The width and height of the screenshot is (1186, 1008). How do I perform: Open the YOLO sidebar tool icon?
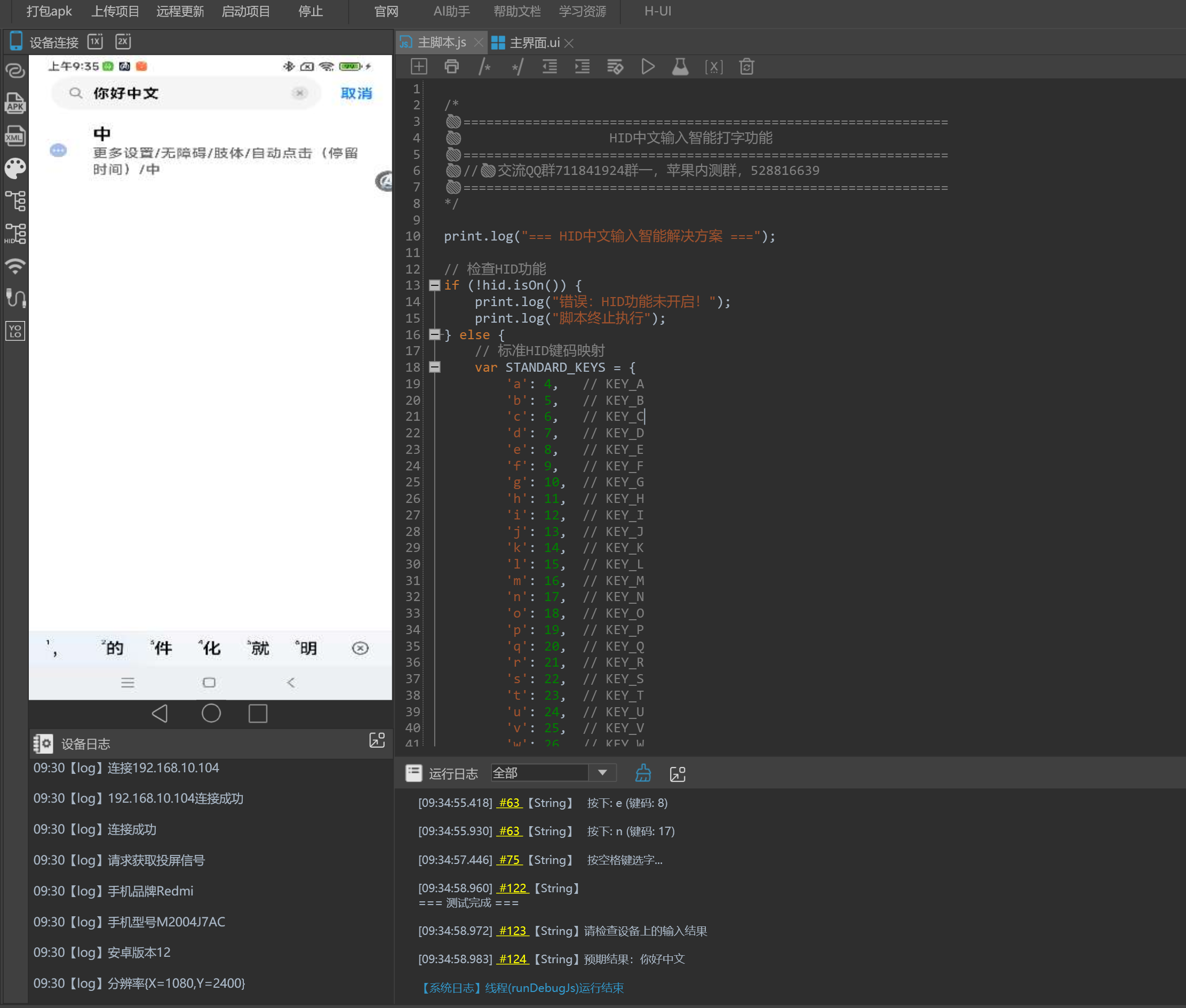click(x=15, y=330)
